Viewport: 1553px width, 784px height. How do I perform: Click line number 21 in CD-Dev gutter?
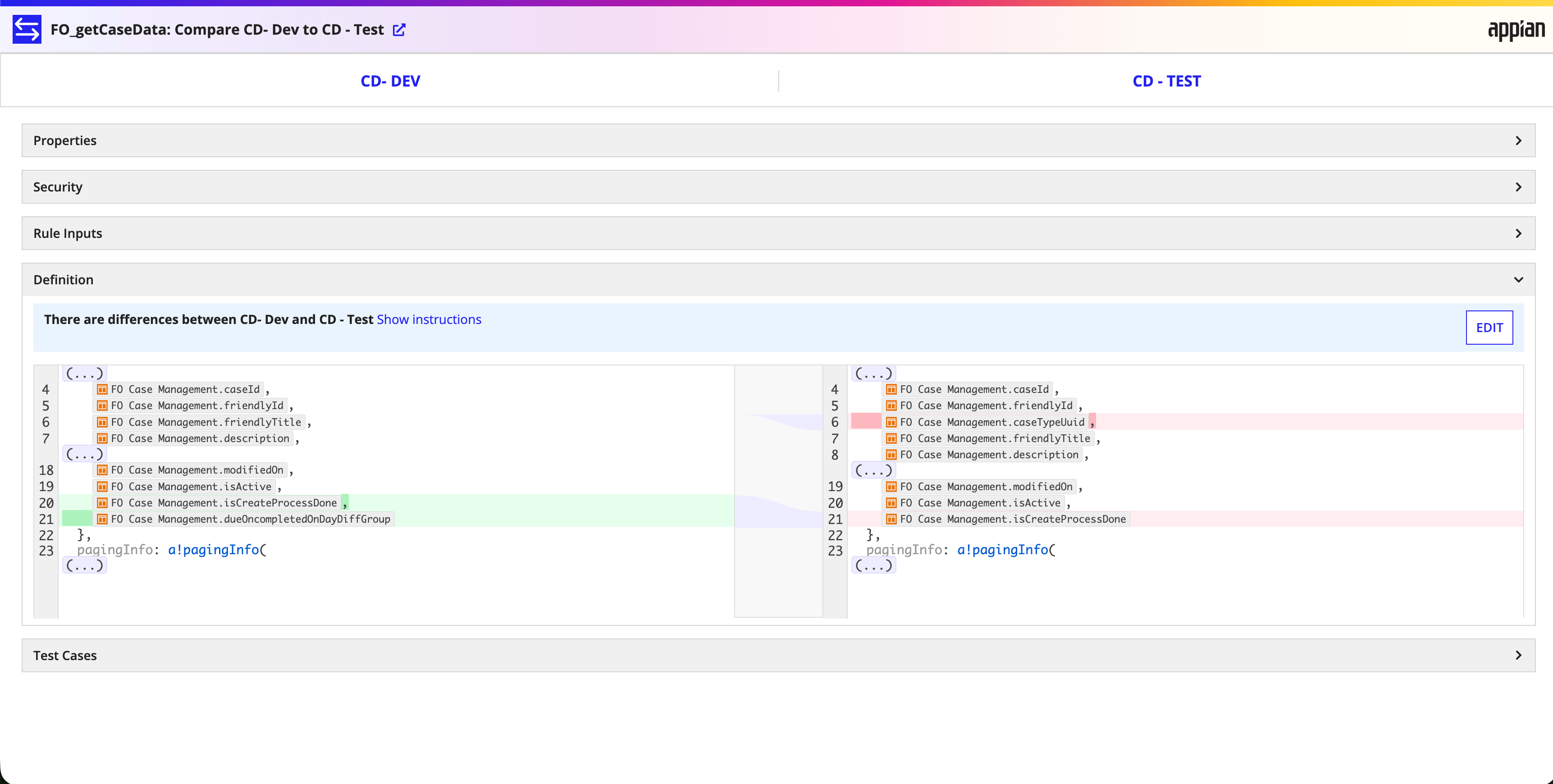[x=46, y=519]
